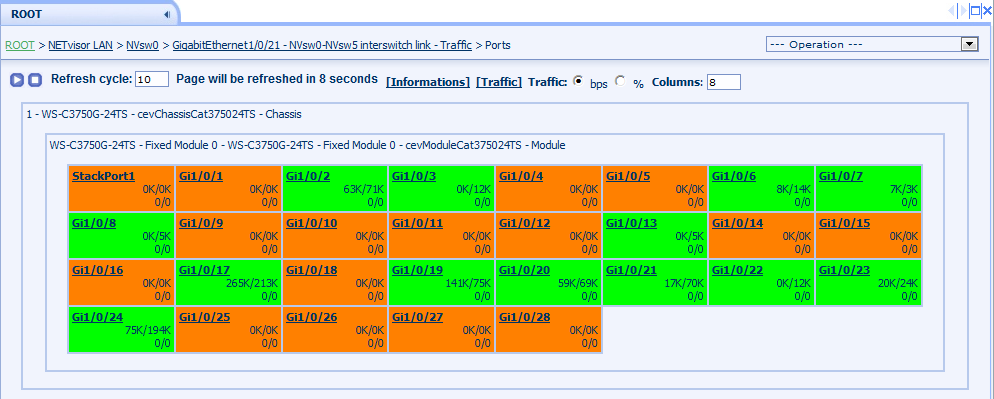Open port Gi1/0/3

(x=414, y=176)
